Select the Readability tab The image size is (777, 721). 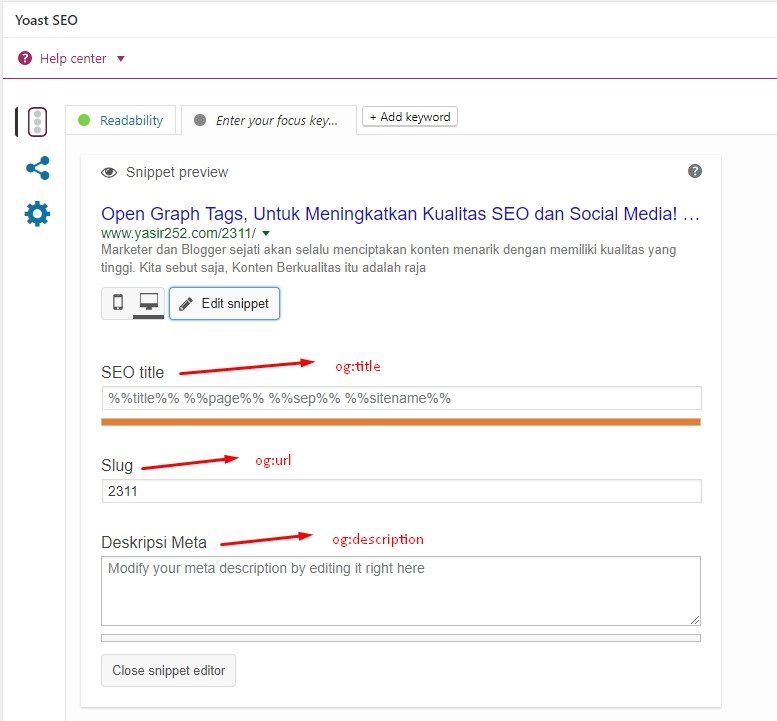[120, 120]
